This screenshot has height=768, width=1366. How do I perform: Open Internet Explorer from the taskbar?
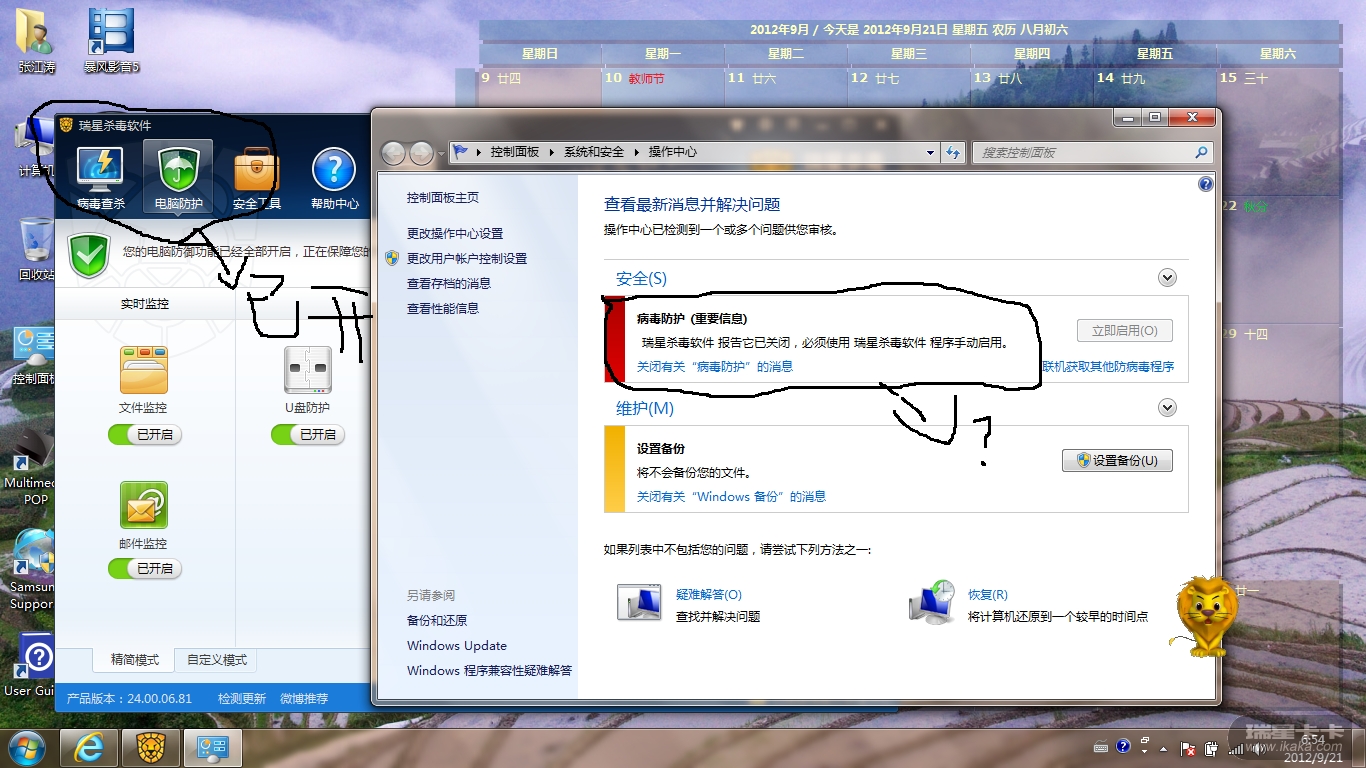coord(90,747)
